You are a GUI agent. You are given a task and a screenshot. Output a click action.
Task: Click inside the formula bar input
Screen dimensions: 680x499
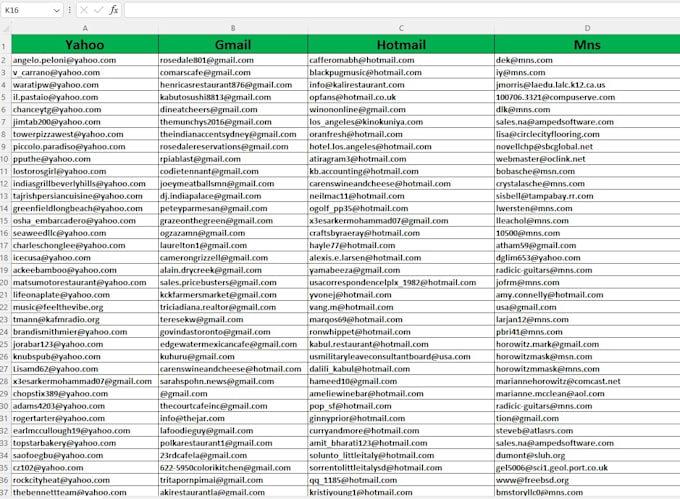[x=402, y=10]
